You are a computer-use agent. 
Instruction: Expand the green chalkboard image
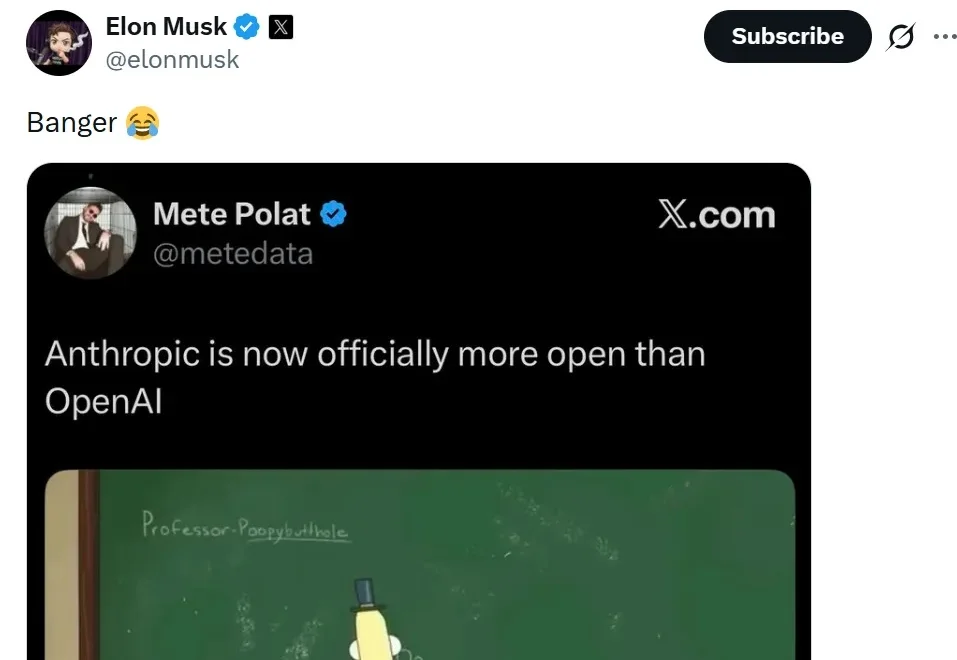(560, 570)
